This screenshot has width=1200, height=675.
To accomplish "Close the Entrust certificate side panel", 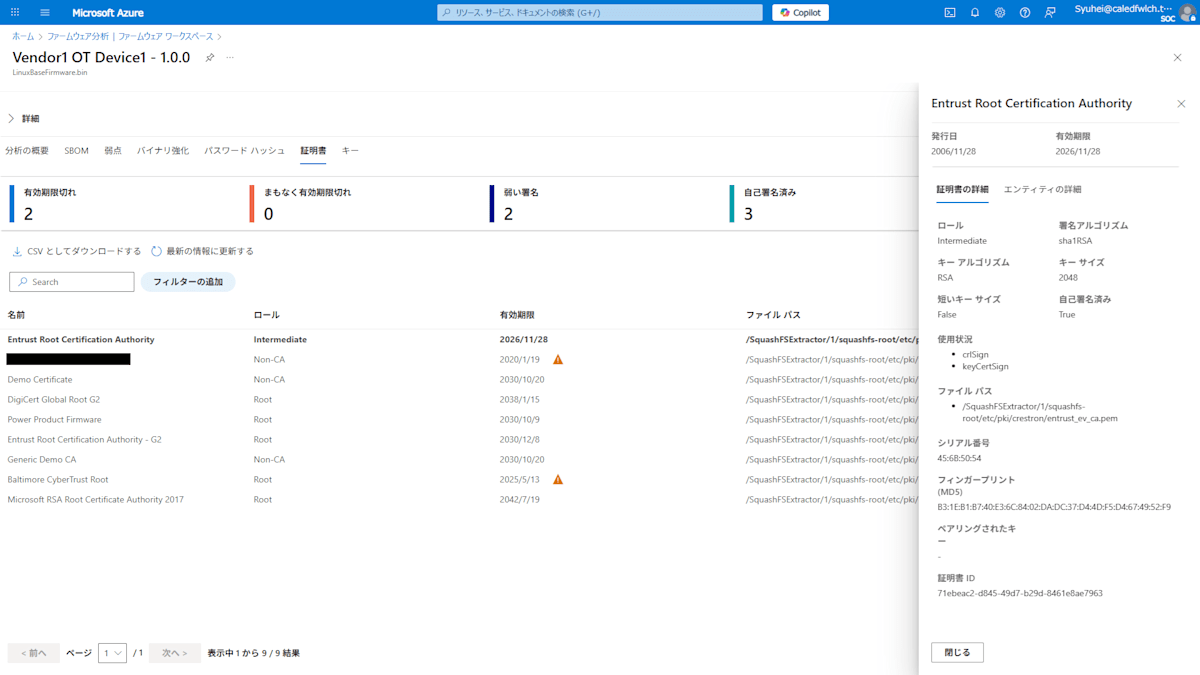I will coord(1181,104).
